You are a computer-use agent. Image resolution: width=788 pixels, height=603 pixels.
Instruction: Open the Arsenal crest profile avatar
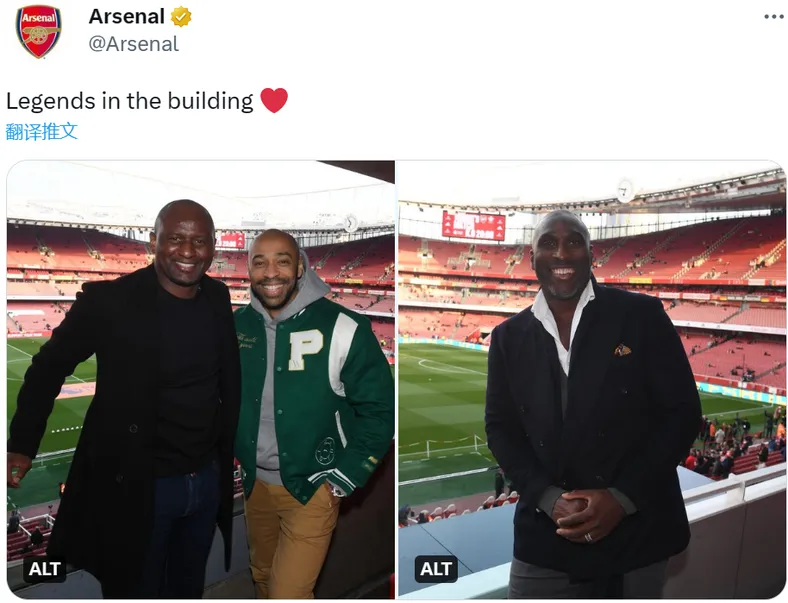point(39,32)
